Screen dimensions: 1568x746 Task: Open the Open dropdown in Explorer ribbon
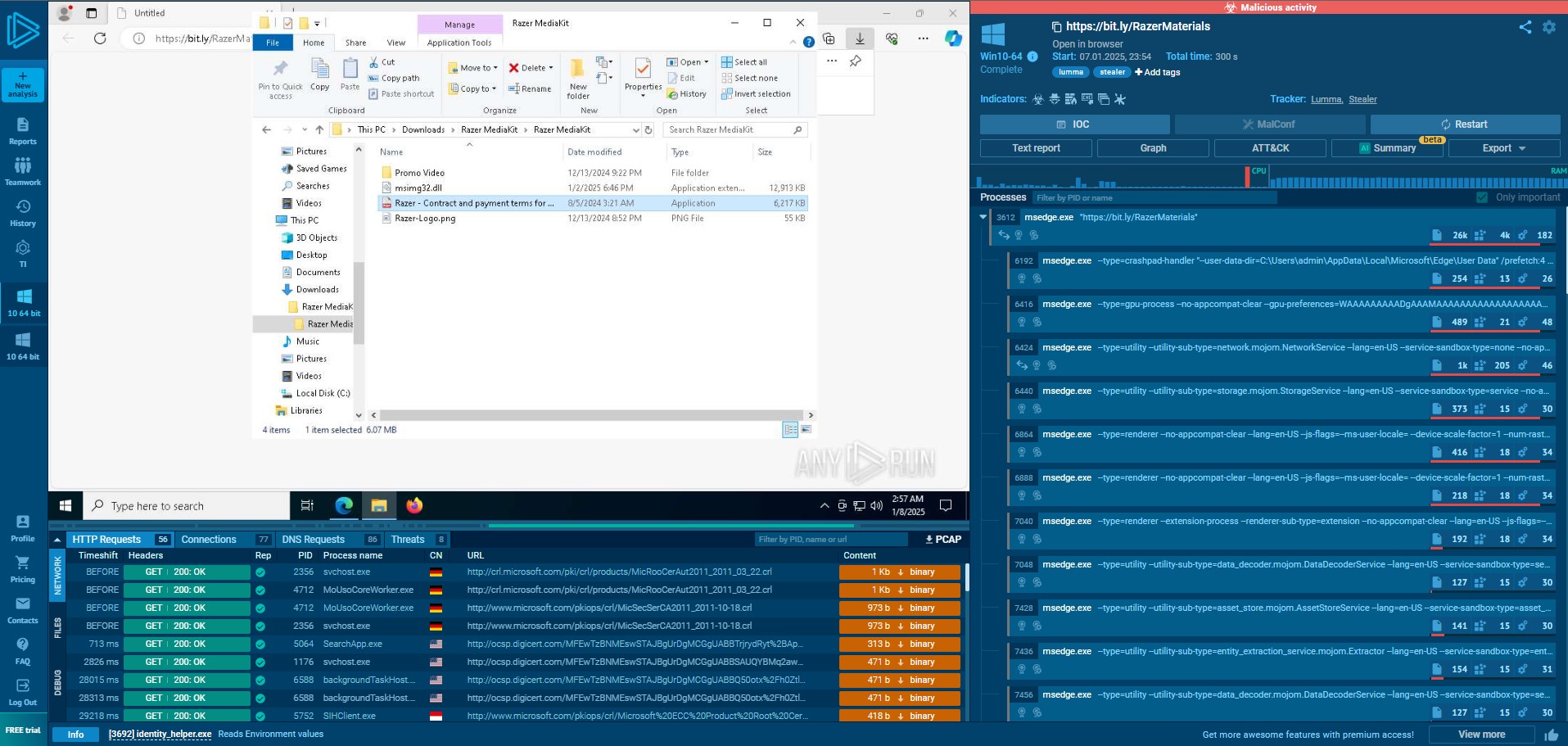pos(688,62)
